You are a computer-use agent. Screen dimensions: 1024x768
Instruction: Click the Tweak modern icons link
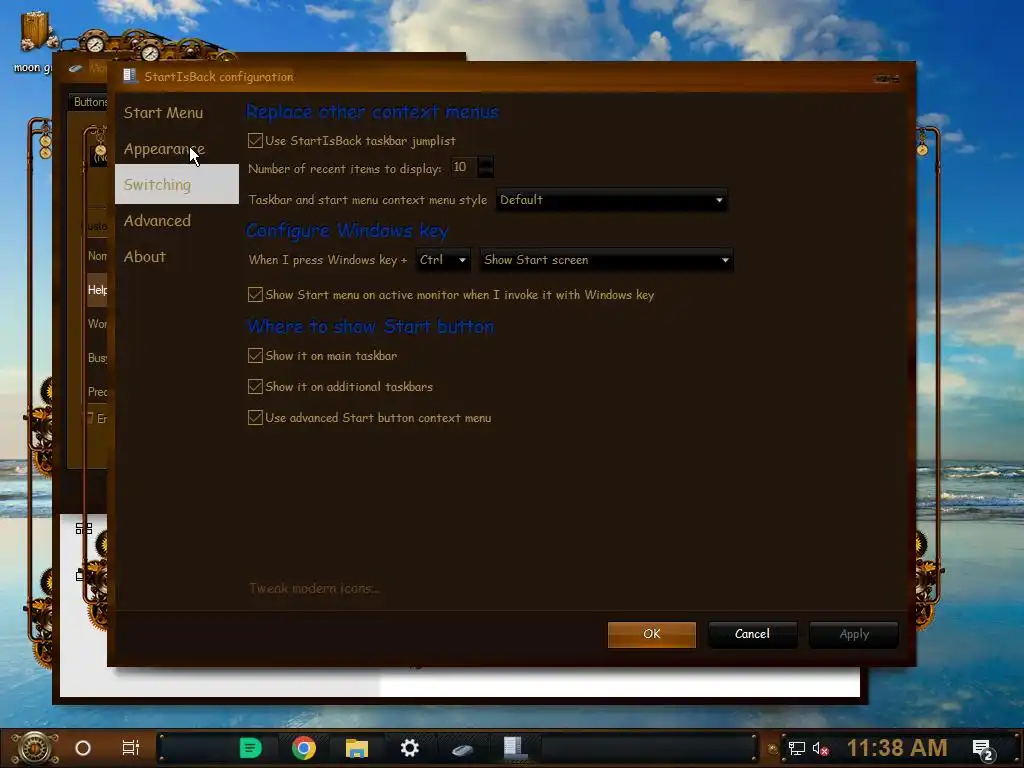(x=314, y=588)
